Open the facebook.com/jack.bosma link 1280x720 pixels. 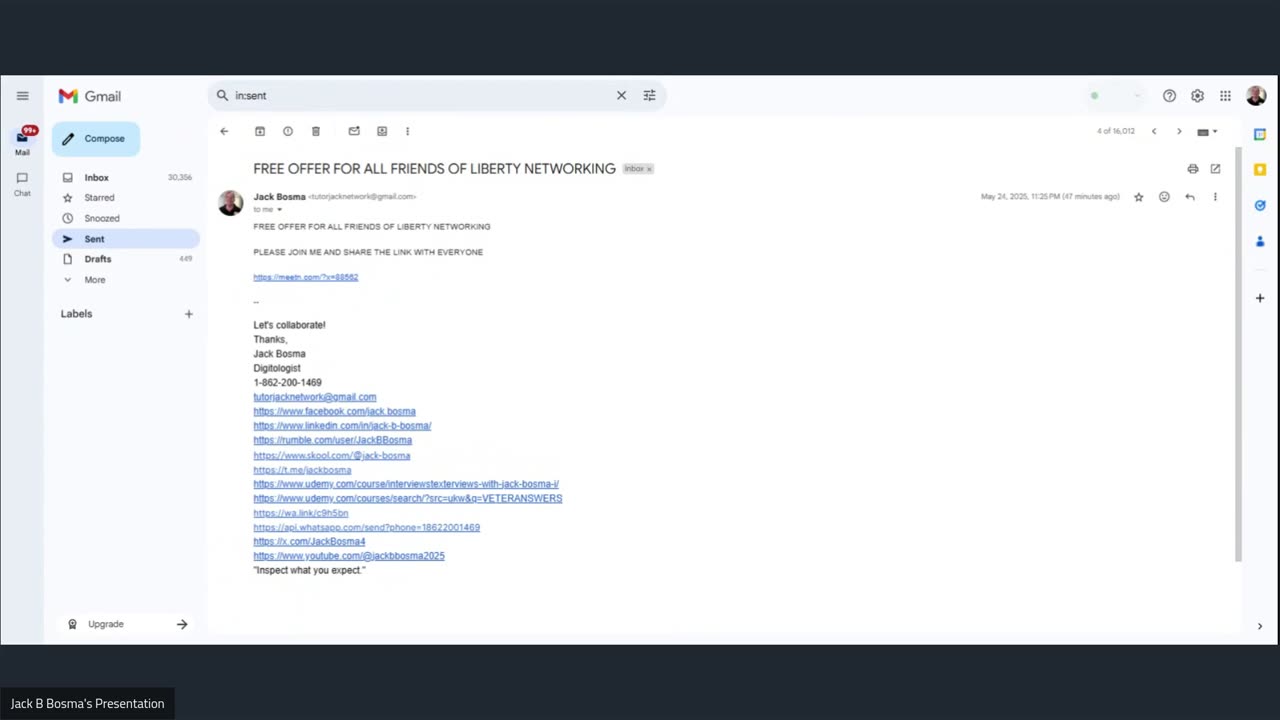(x=334, y=411)
